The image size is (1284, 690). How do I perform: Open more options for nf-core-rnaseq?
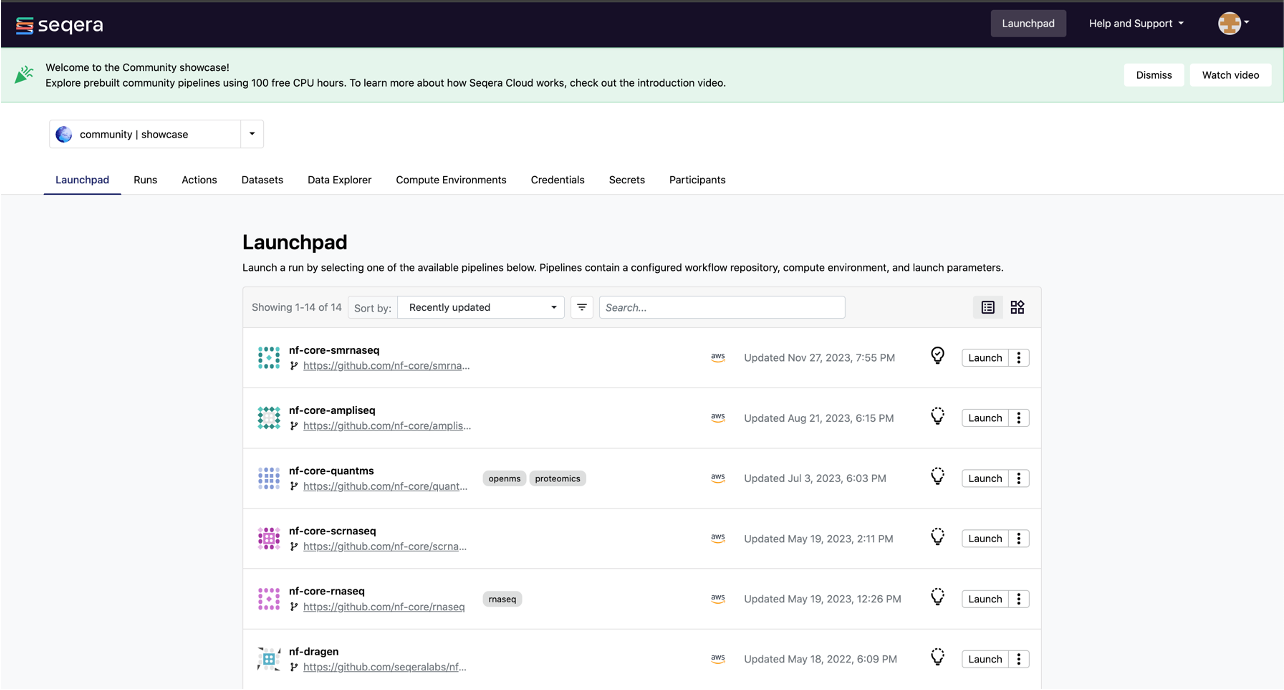pyautogui.click(x=1019, y=599)
